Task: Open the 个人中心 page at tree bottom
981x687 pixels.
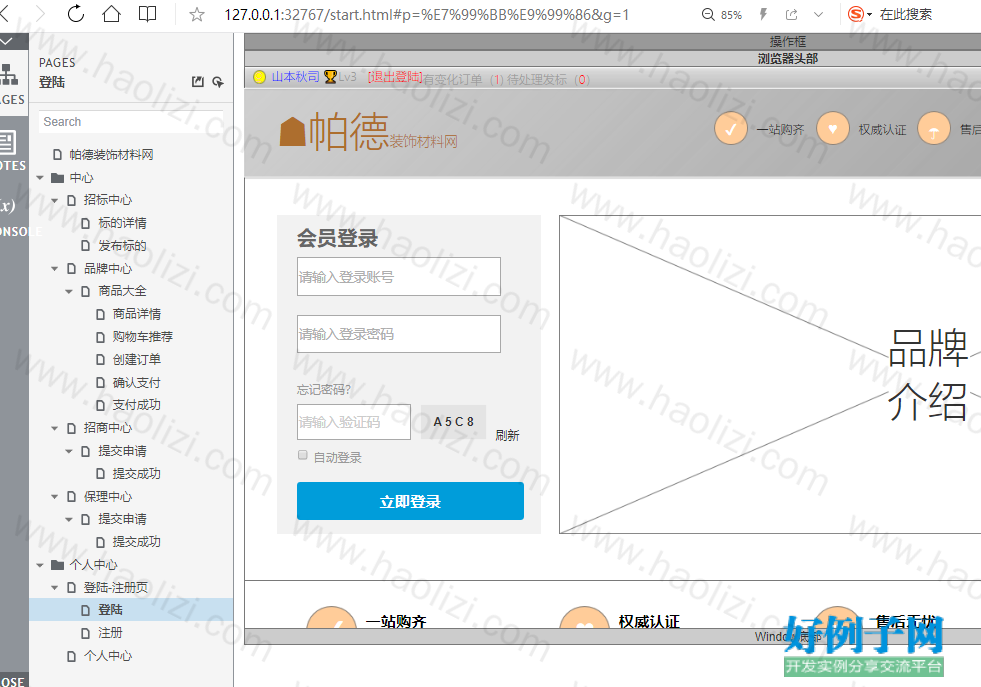Action: (108, 656)
